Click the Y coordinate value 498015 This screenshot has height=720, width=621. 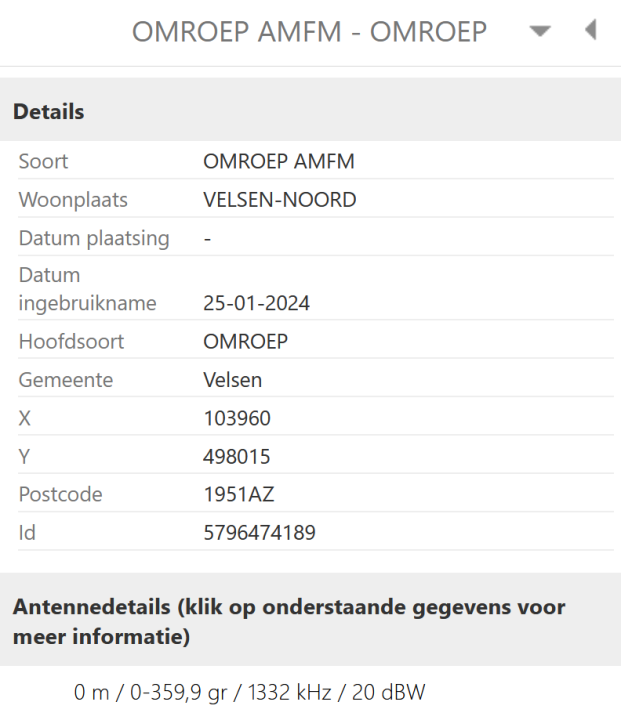236,457
